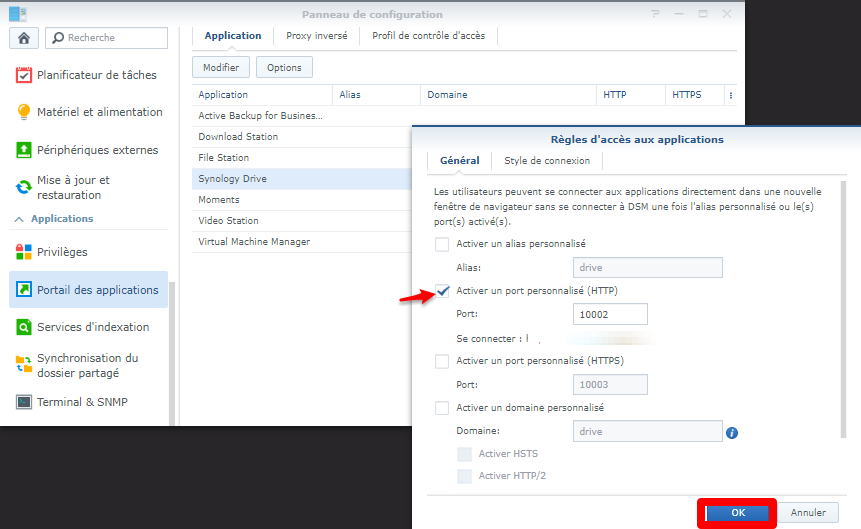Switch to Application tab
The height and width of the screenshot is (529, 861).
[233, 36]
